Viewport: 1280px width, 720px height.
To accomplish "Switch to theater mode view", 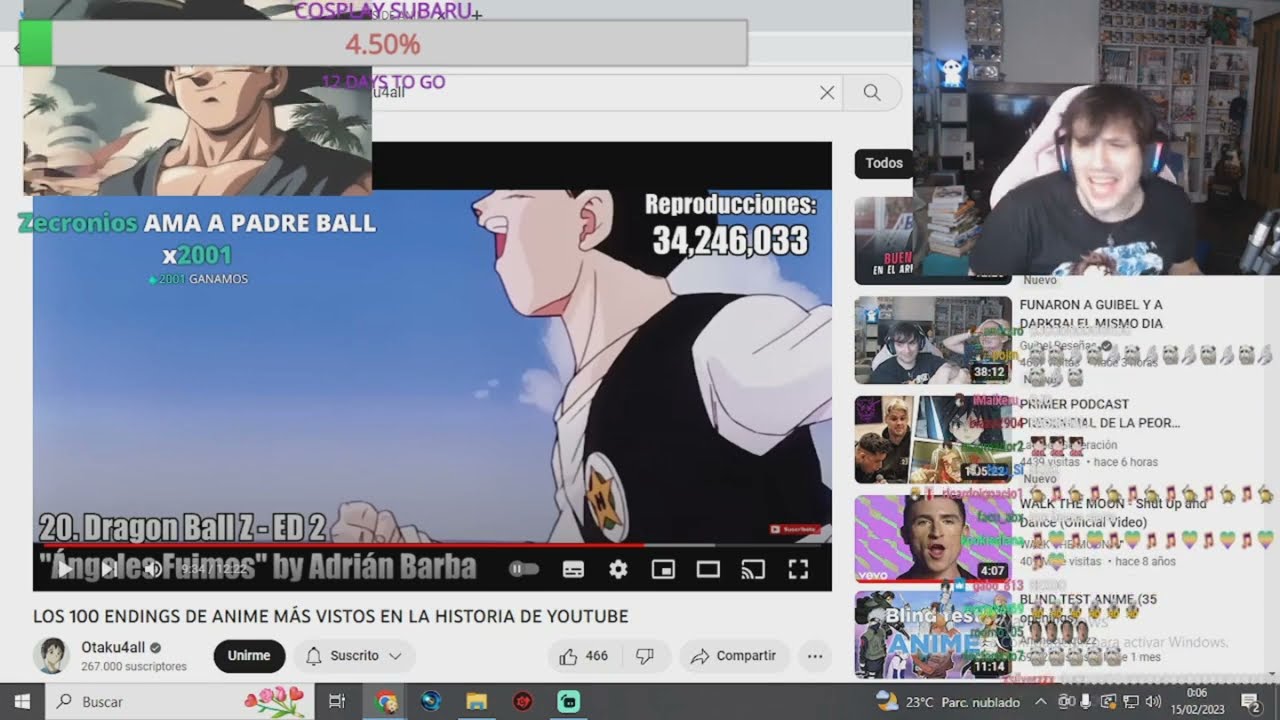I will (x=708, y=569).
